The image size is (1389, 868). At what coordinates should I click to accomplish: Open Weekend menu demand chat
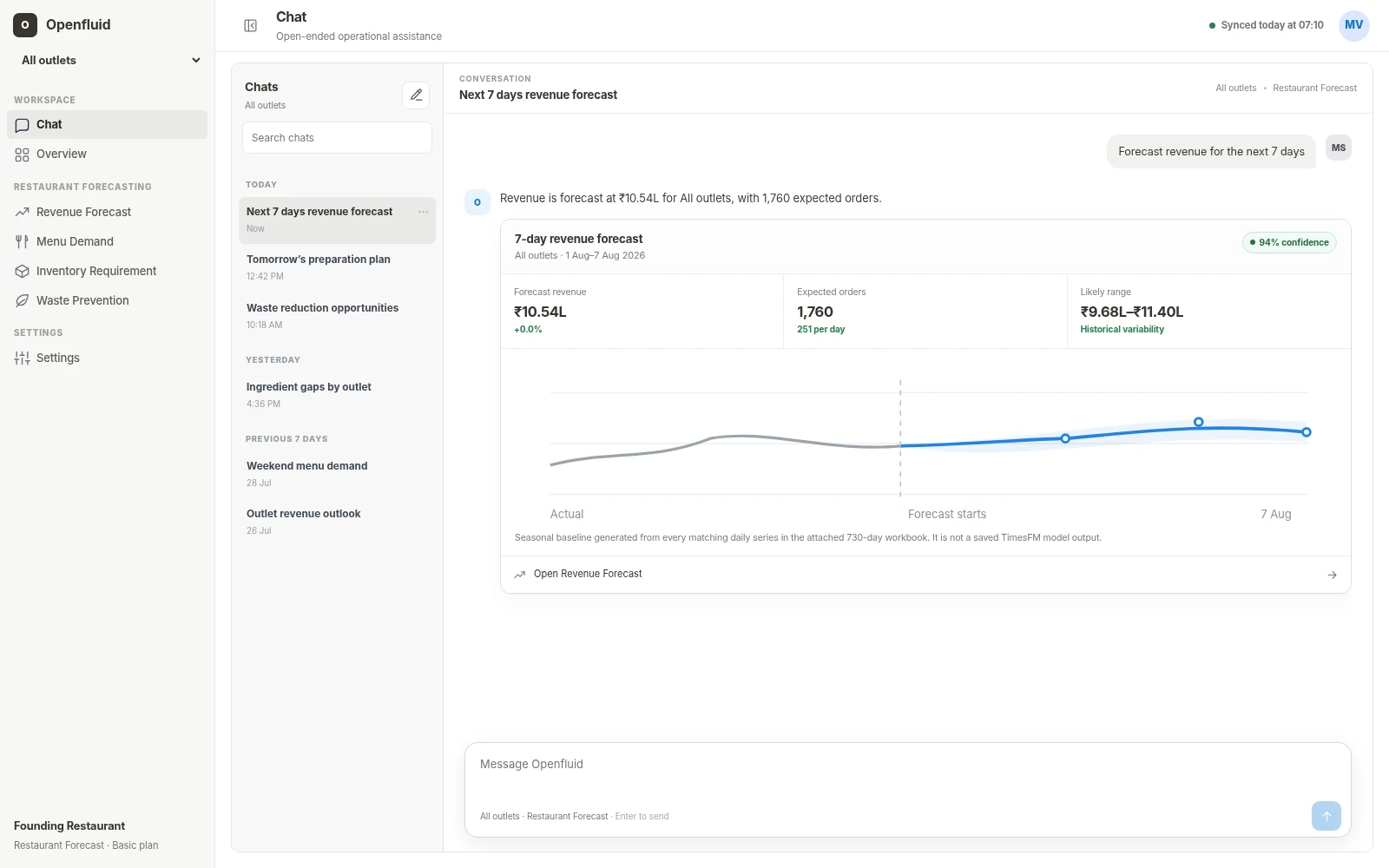coord(337,474)
